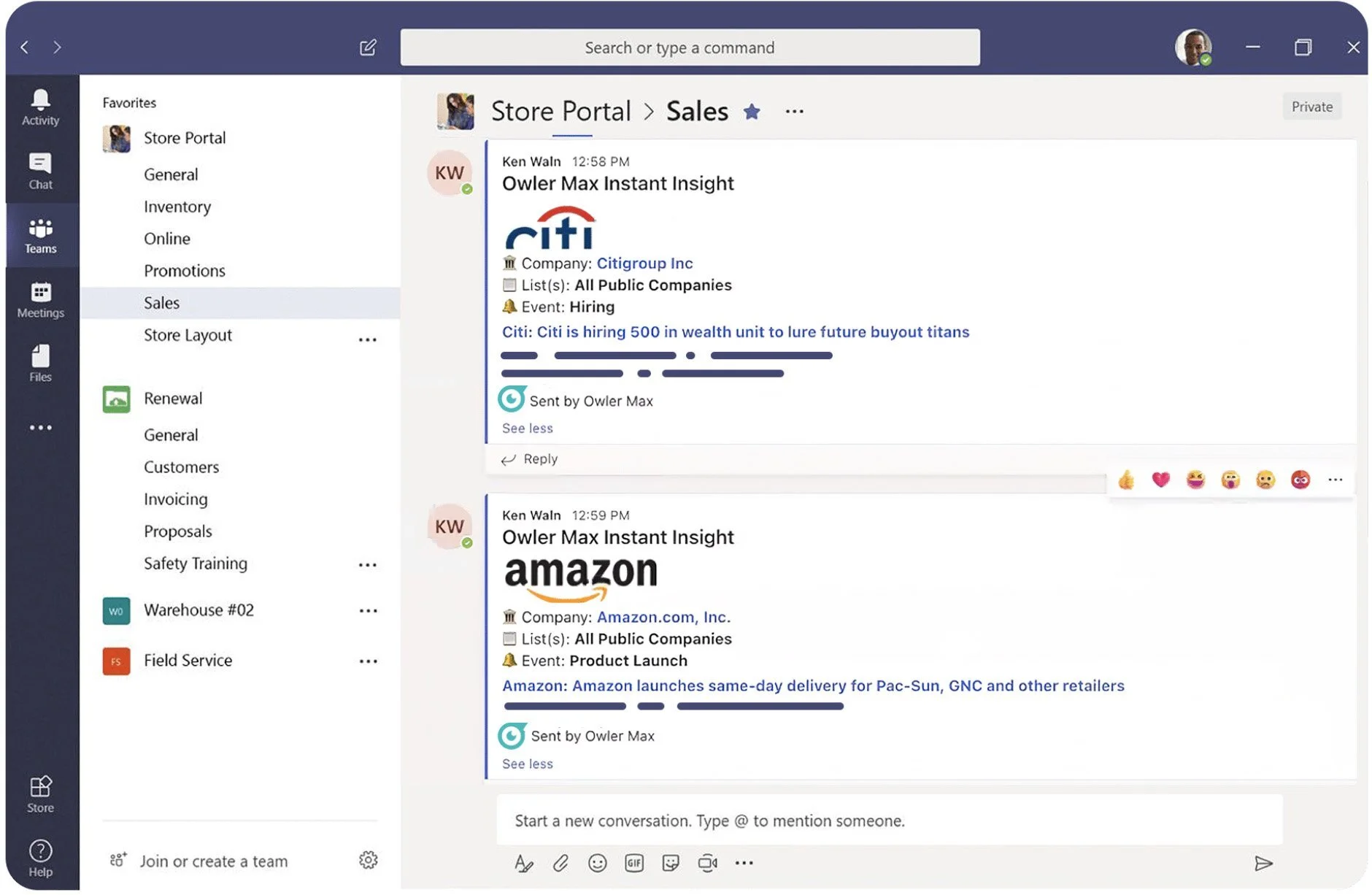Open Inventory channel under Store Portal

click(x=177, y=207)
